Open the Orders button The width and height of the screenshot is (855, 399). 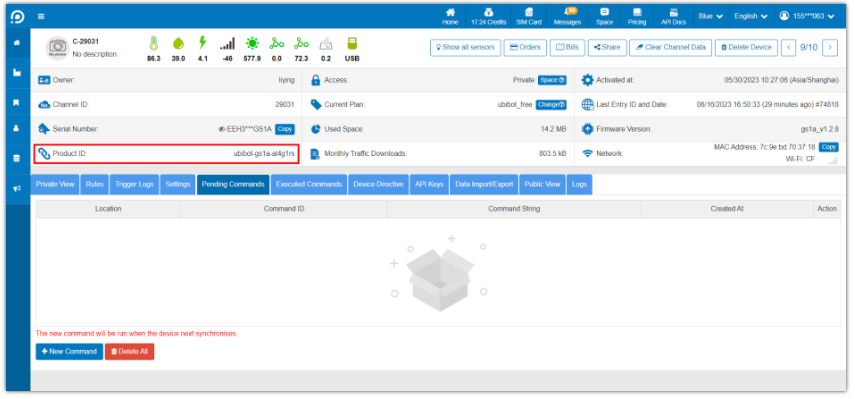(x=525, y=47)
